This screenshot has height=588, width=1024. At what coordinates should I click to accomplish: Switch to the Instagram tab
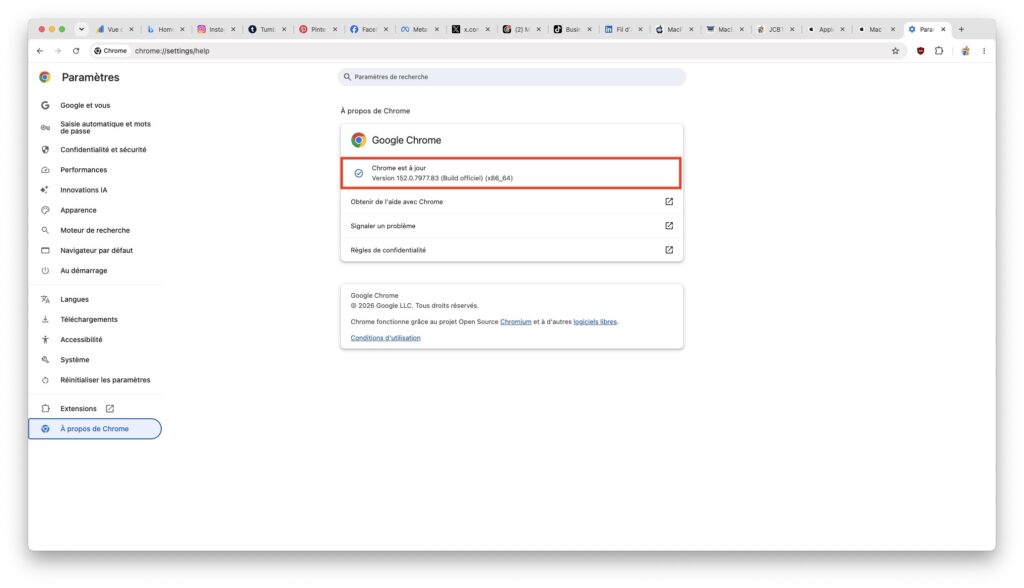pos(216,29)
